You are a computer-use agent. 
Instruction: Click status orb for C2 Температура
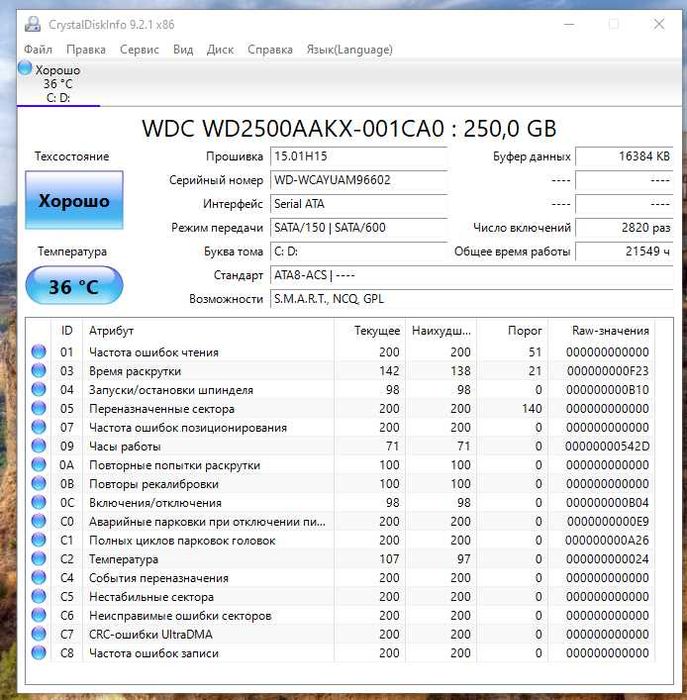(39, 558)
